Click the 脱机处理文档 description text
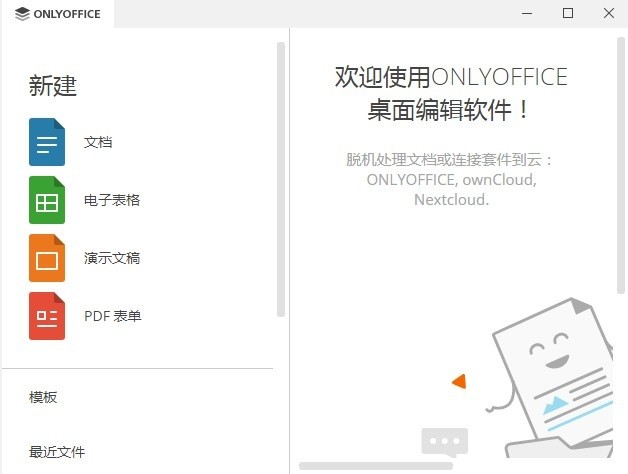The image size is (628, 474). tap(451, 180)
